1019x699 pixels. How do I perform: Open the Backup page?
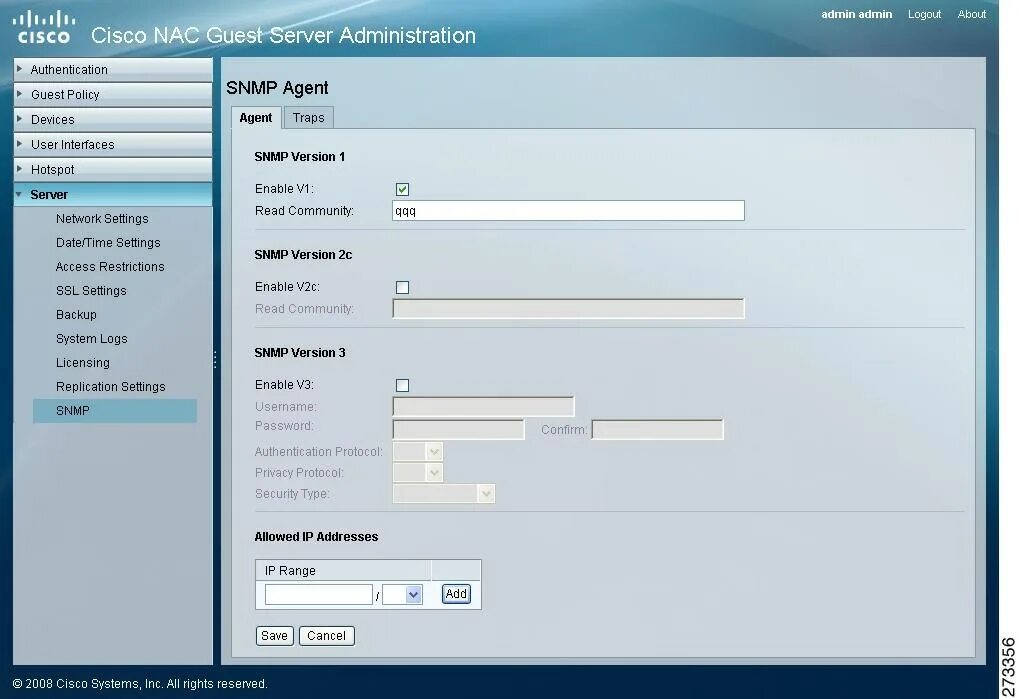pos(76,315)
